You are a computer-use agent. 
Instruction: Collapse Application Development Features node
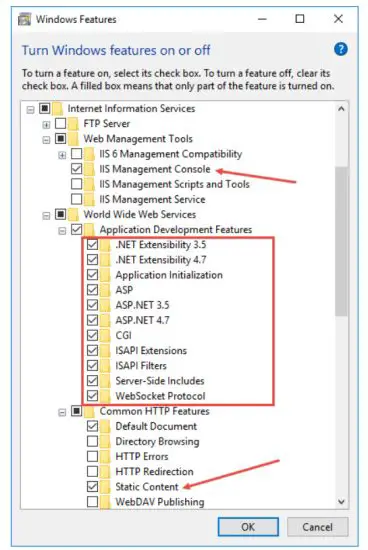(x=62, y=231)
